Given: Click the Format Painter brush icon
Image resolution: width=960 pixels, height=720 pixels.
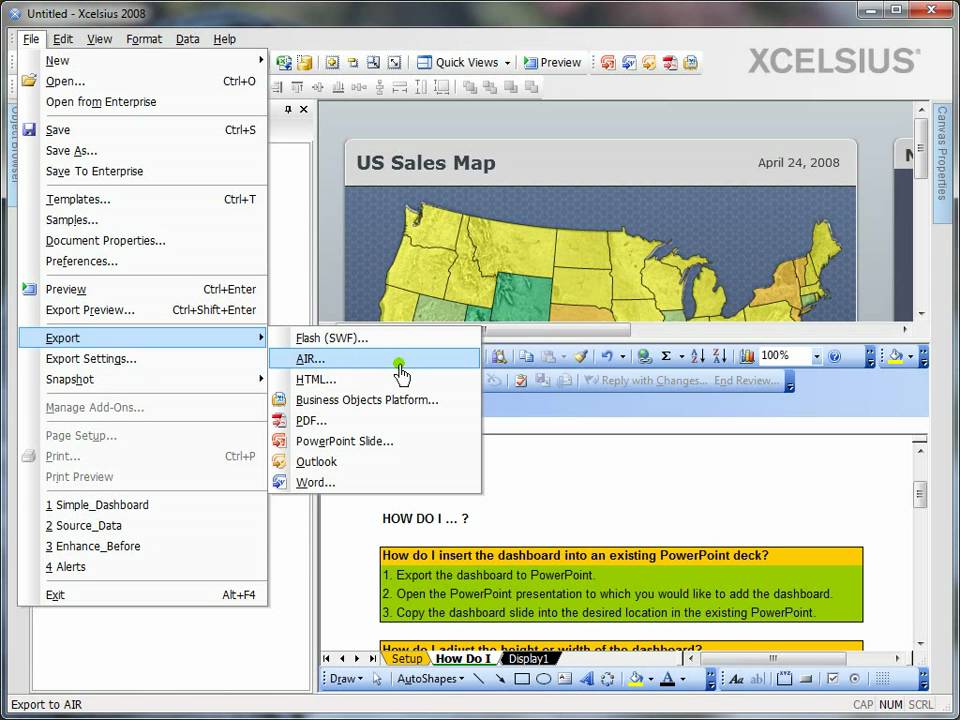Looking at the screenshot, I should click(x=581, y=356).
